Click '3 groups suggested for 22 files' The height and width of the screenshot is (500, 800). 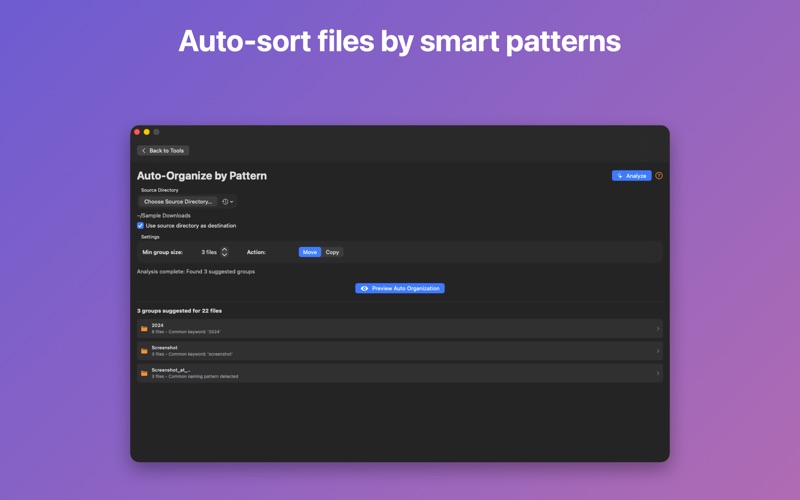[179, 311]
